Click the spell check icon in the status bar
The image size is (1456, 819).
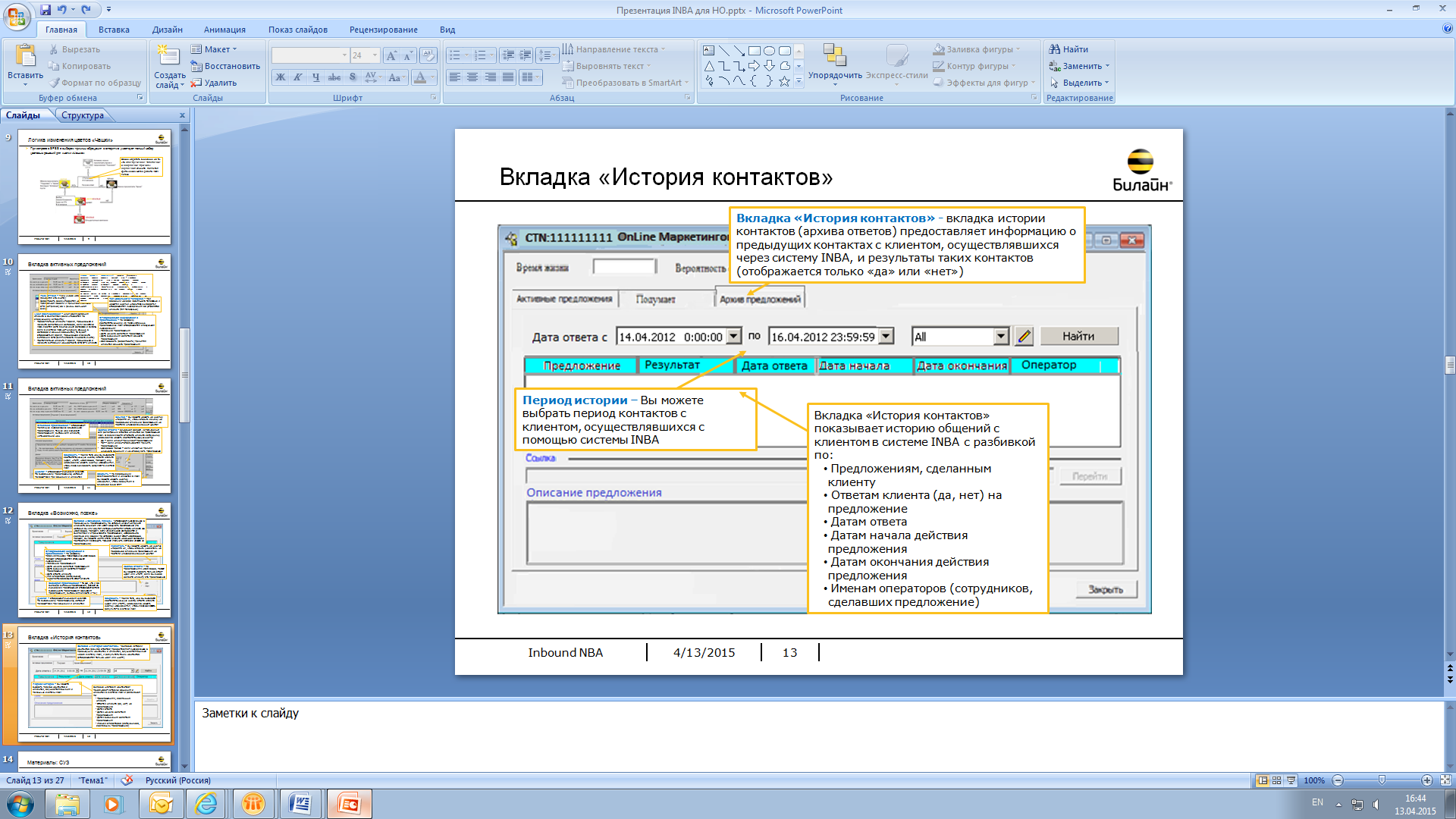tap(127, 780)
